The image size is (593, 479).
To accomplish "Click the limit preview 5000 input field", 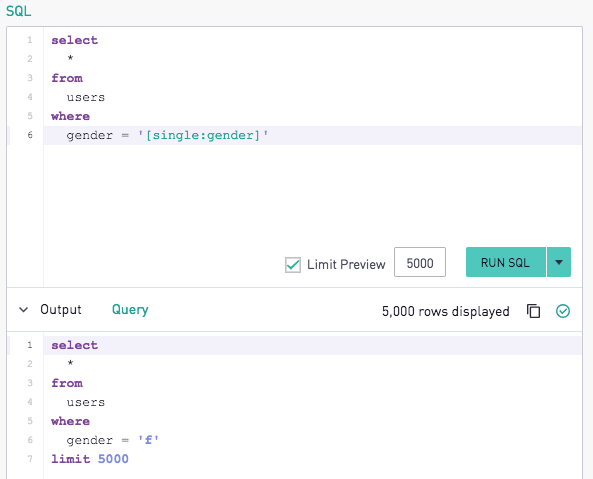I will point(420,262).
